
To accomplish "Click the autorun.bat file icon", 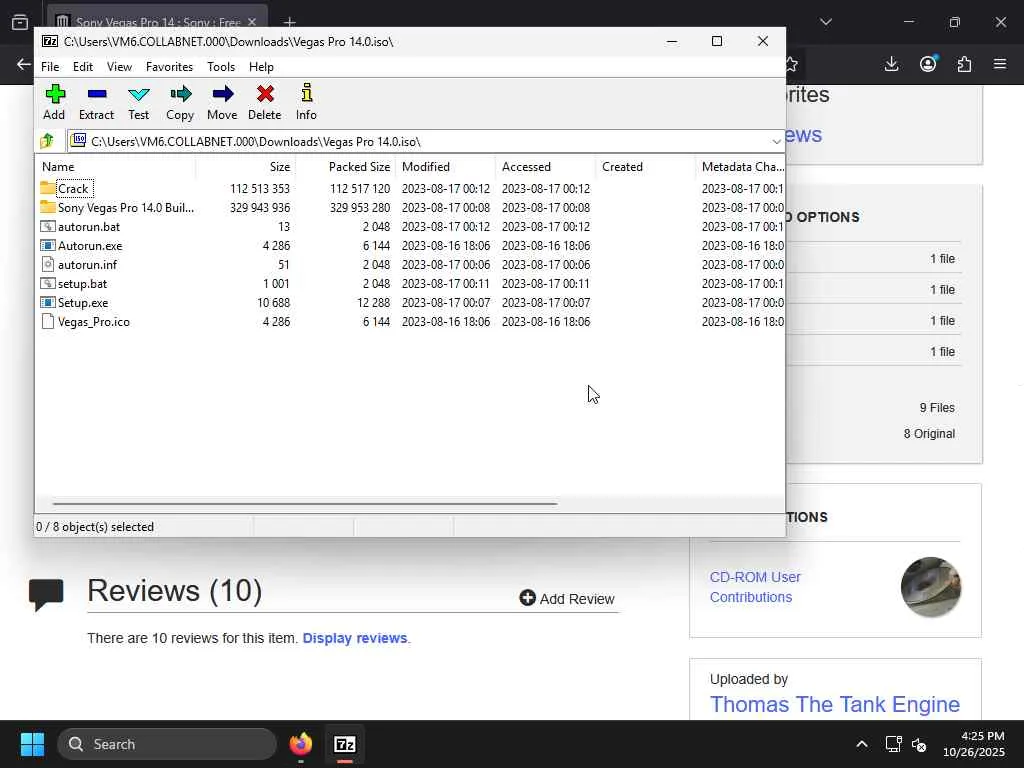I will point(48,227).
